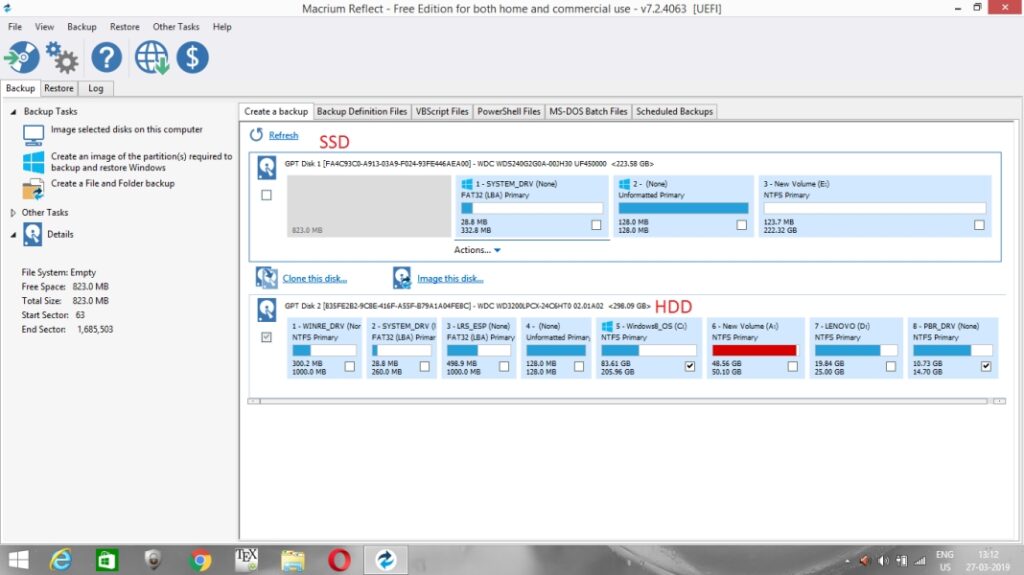The width and height of the screenshot is (1024, 575).
Task: Open the Help menu
Action: coord(222,27)
